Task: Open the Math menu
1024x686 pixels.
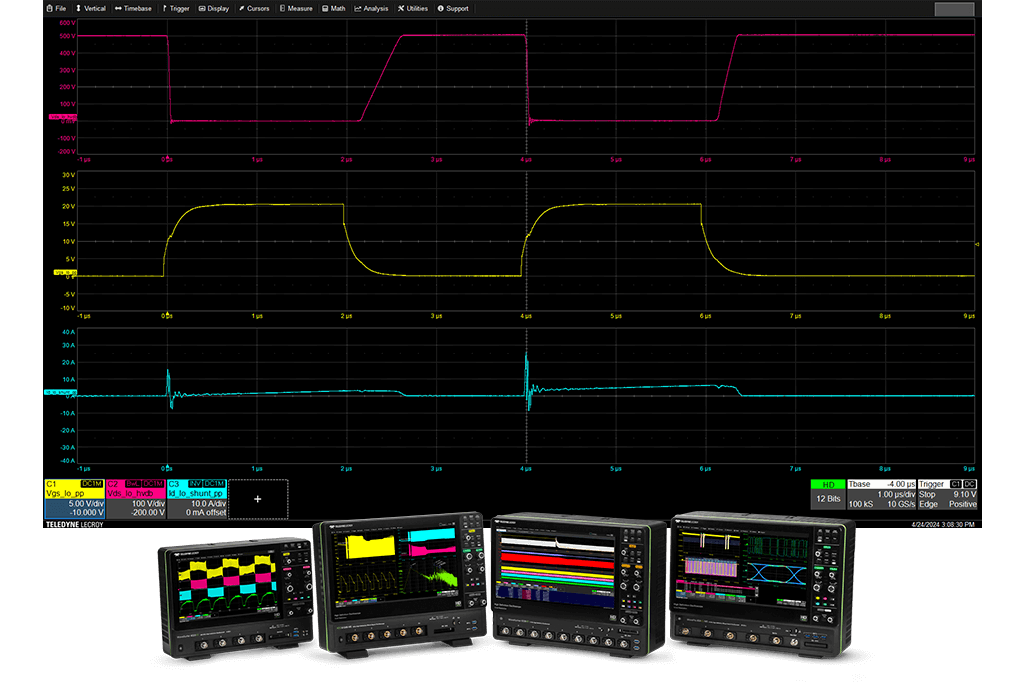Action: [x=334, y=8]
